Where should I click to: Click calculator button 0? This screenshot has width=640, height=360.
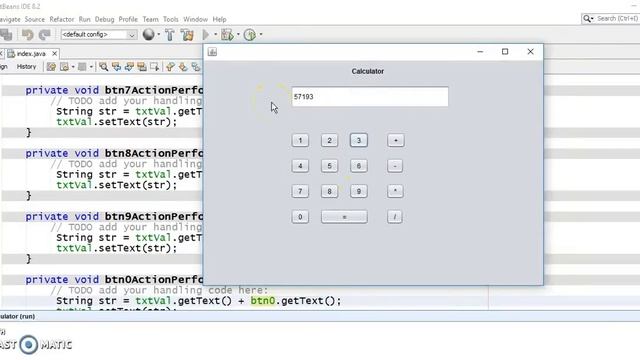pyautogui.click(x=300, y=217)
